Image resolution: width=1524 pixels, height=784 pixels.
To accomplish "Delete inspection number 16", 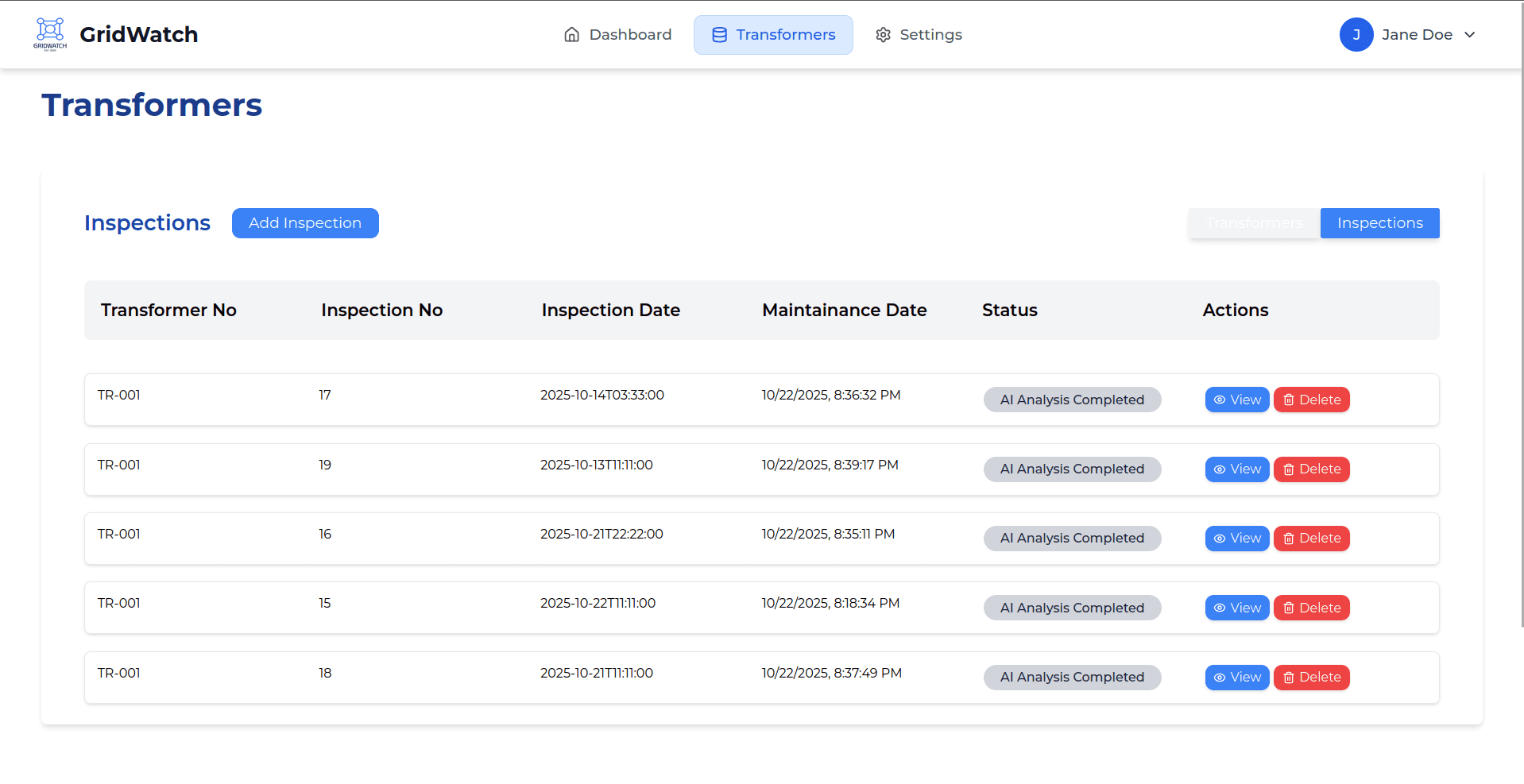I will pyautogui.click(x=1311, y=539).
